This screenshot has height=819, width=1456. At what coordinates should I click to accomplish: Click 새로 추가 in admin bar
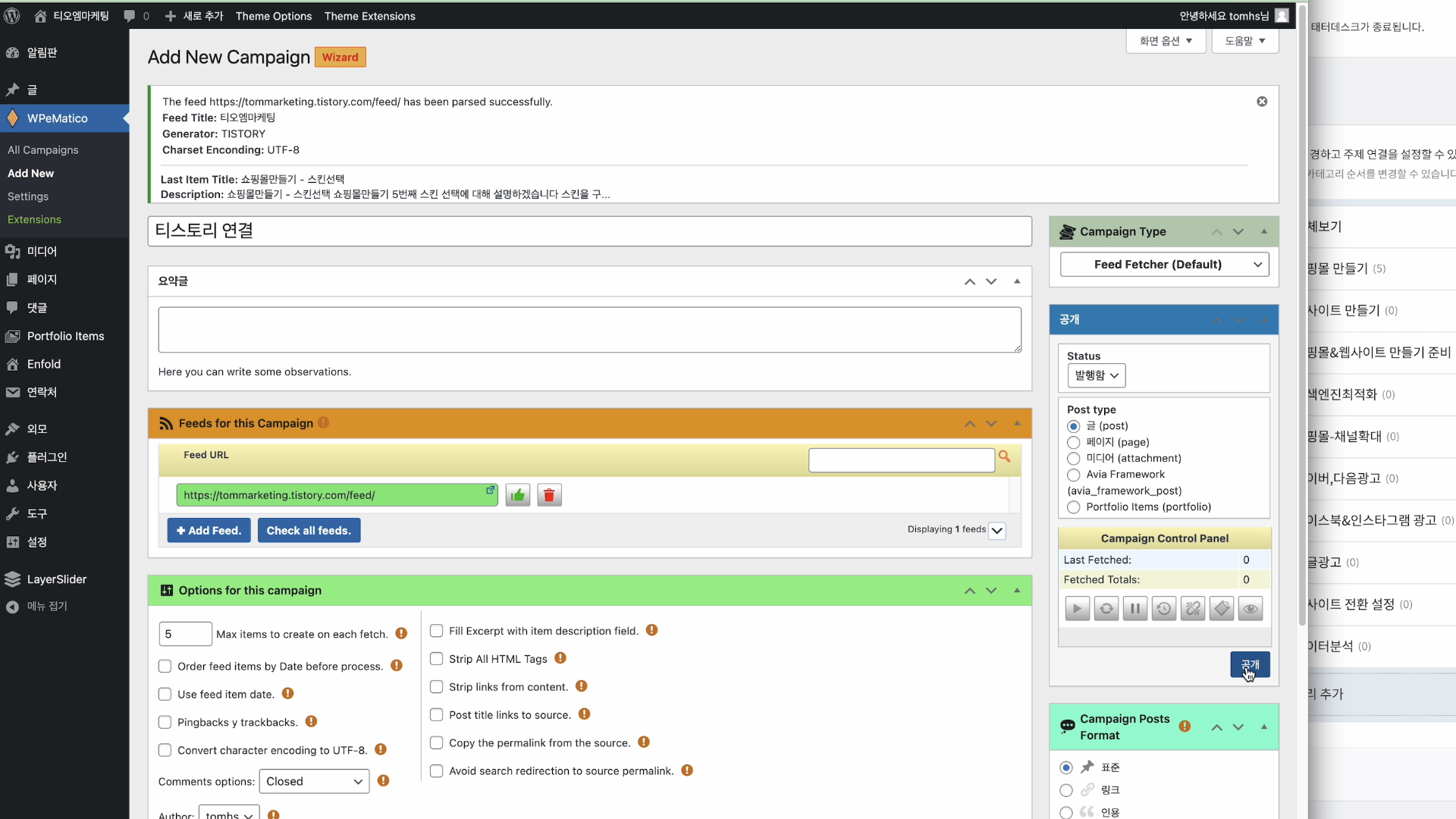click(194, 16)
